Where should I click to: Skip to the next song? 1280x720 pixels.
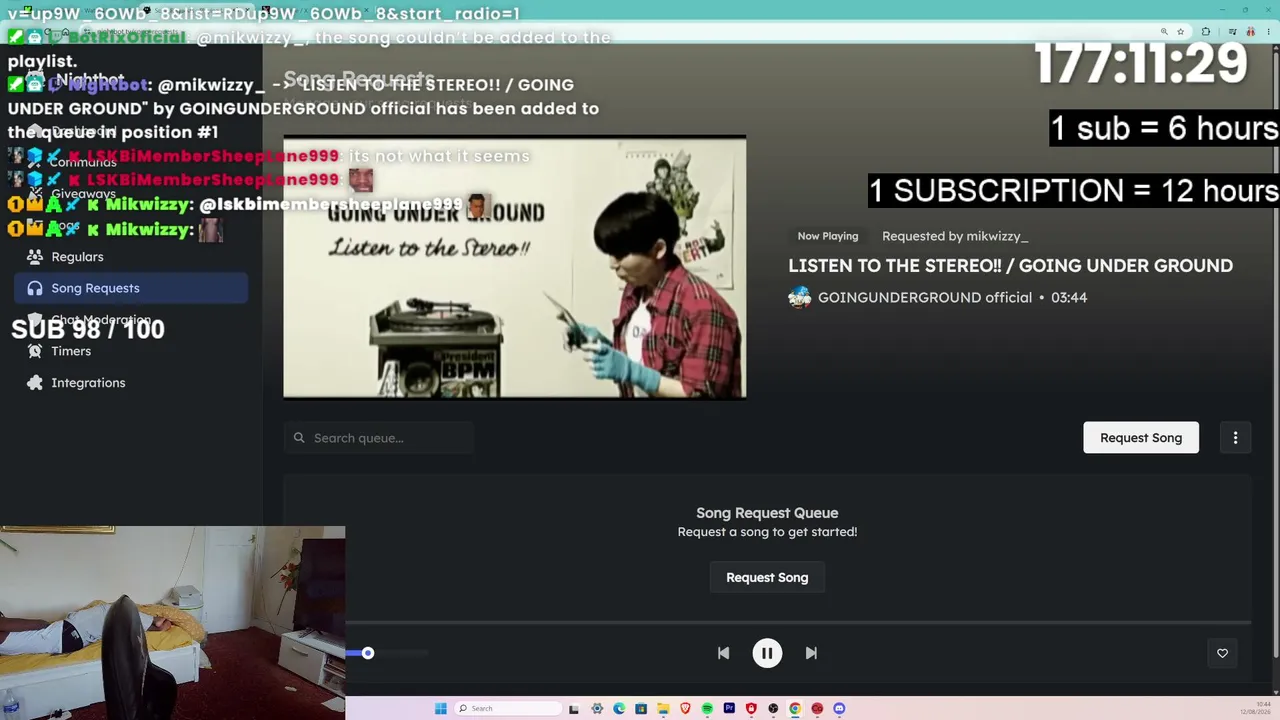(x=811, y=653)
